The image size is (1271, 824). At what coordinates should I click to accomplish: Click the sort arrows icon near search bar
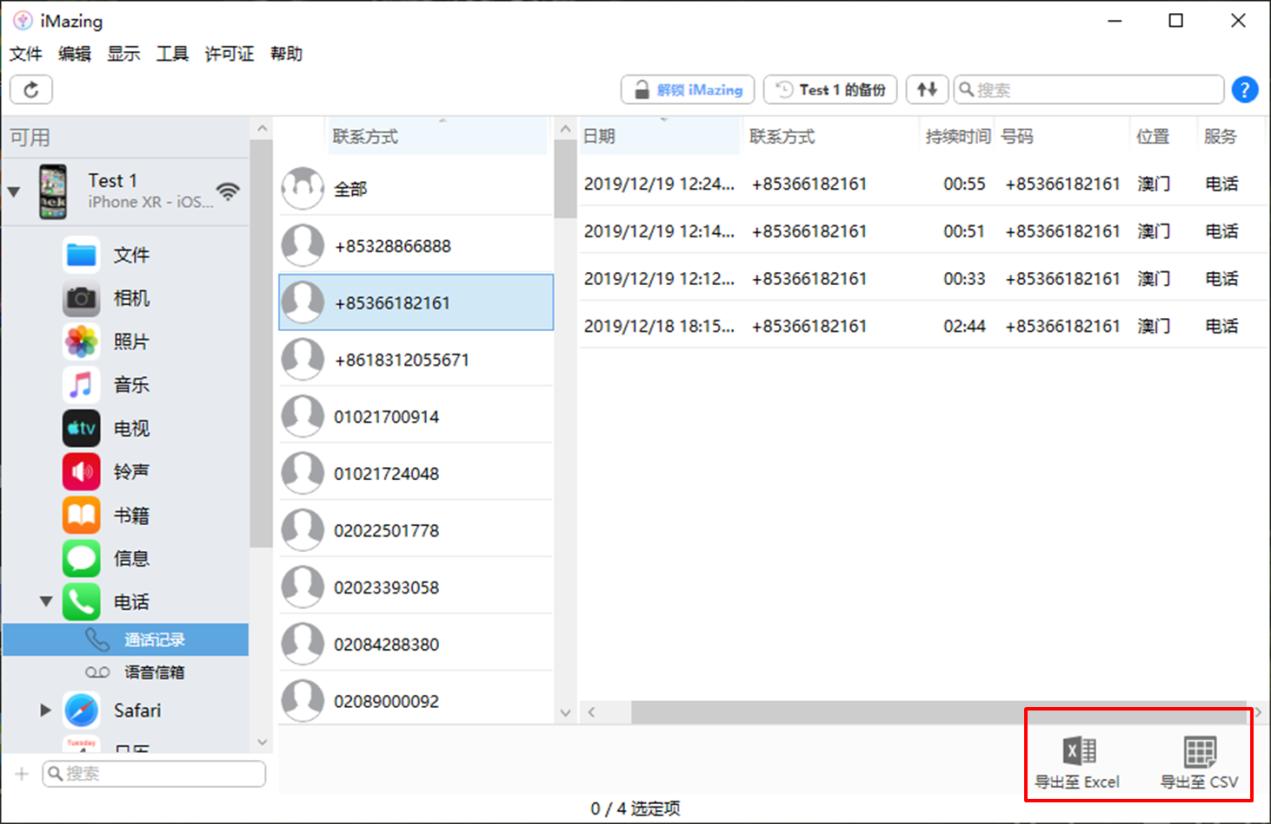coord(926,89)
